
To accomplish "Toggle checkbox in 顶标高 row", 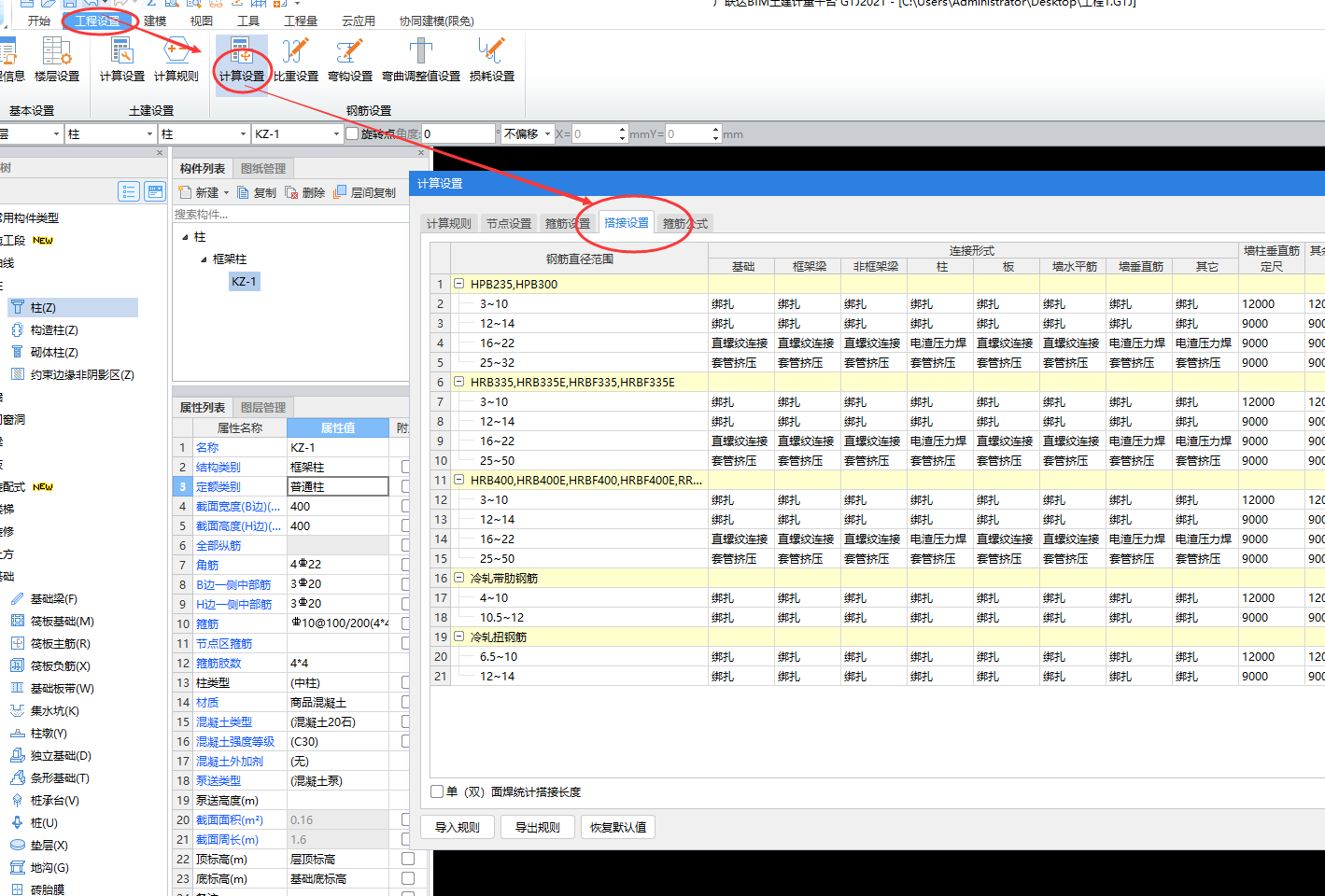I will point(407,859).
